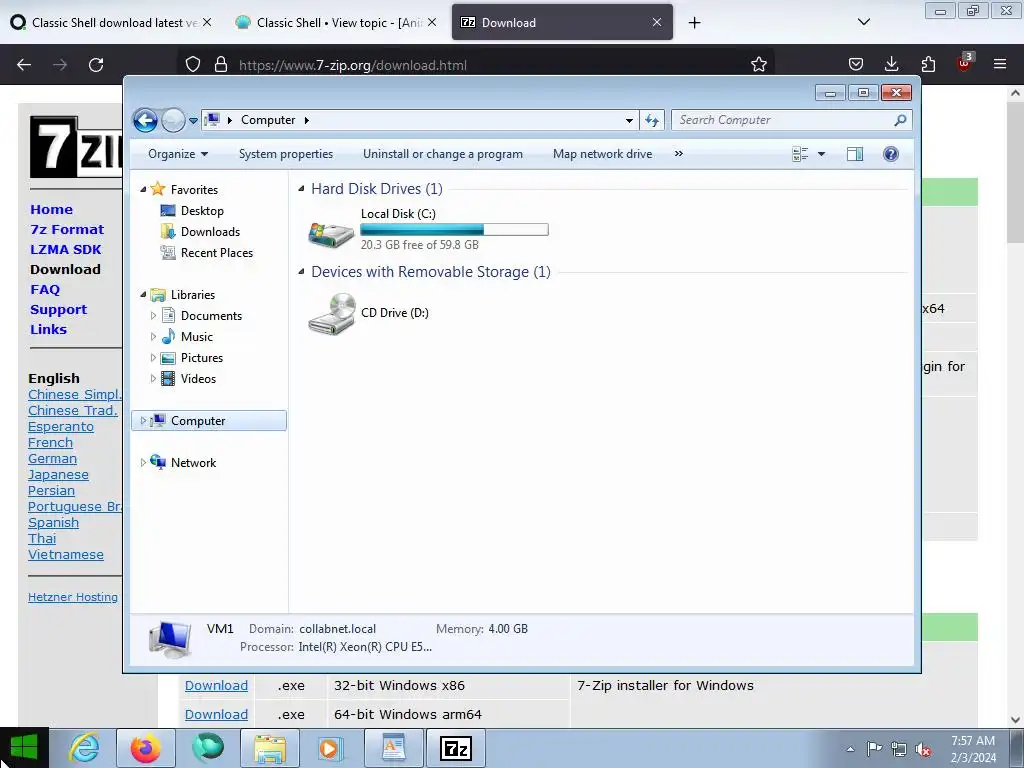
Task: Expand the Music library
Action: 153,337
